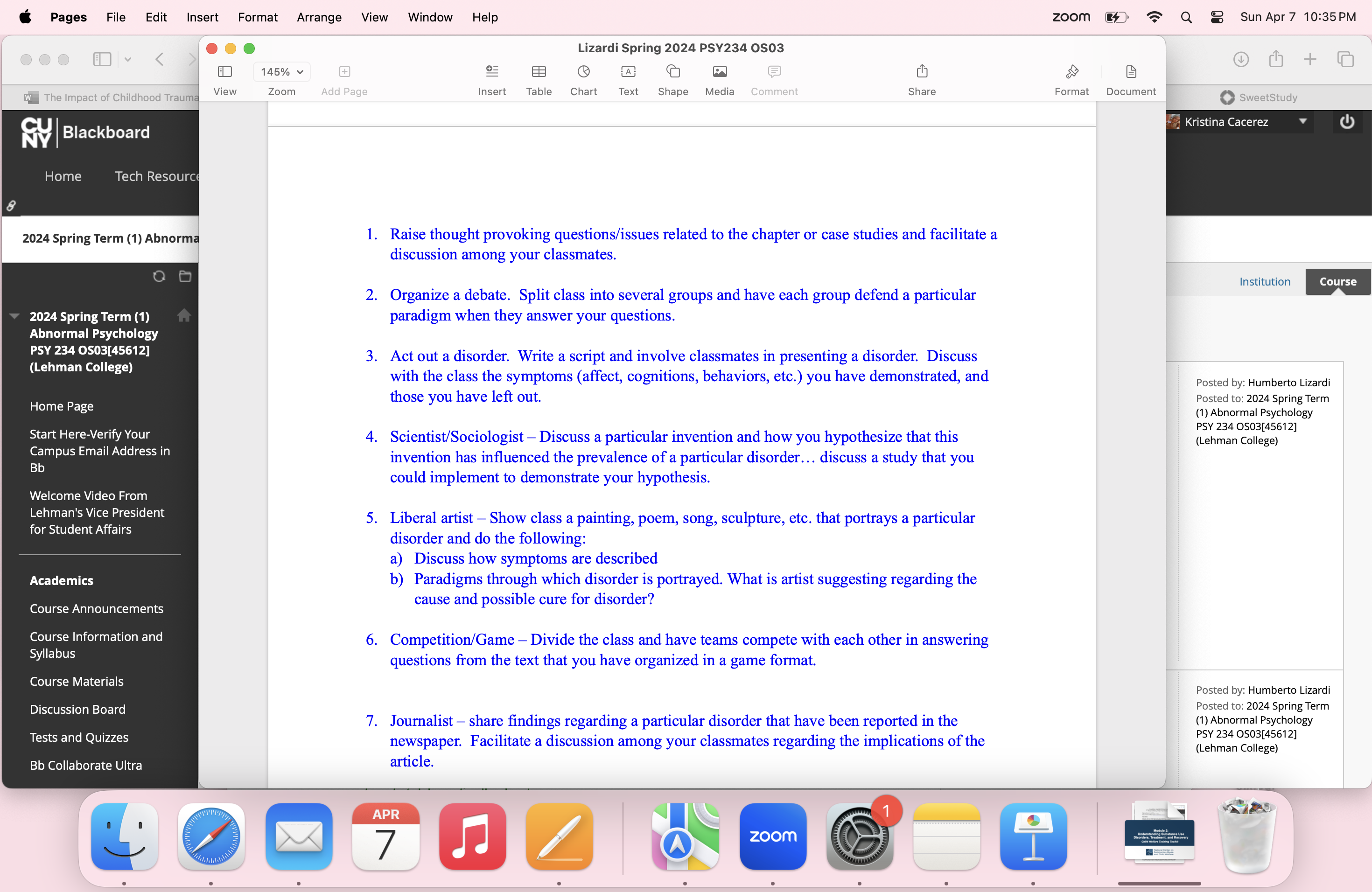Open the Format inspector
The image size is (1372, 892).
(1071, 79)
